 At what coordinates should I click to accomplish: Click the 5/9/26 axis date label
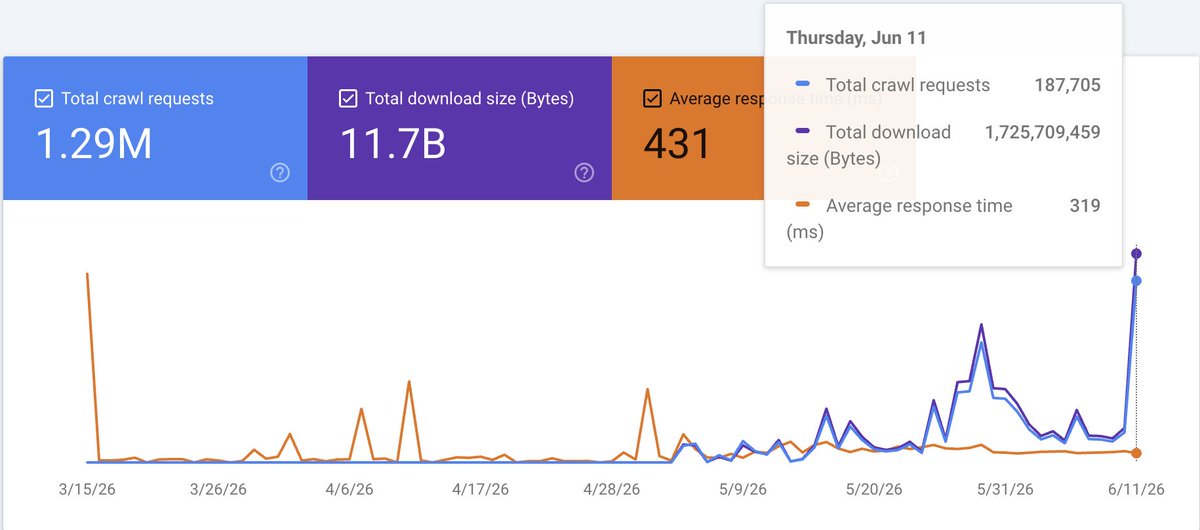click(x=743, y=490)
